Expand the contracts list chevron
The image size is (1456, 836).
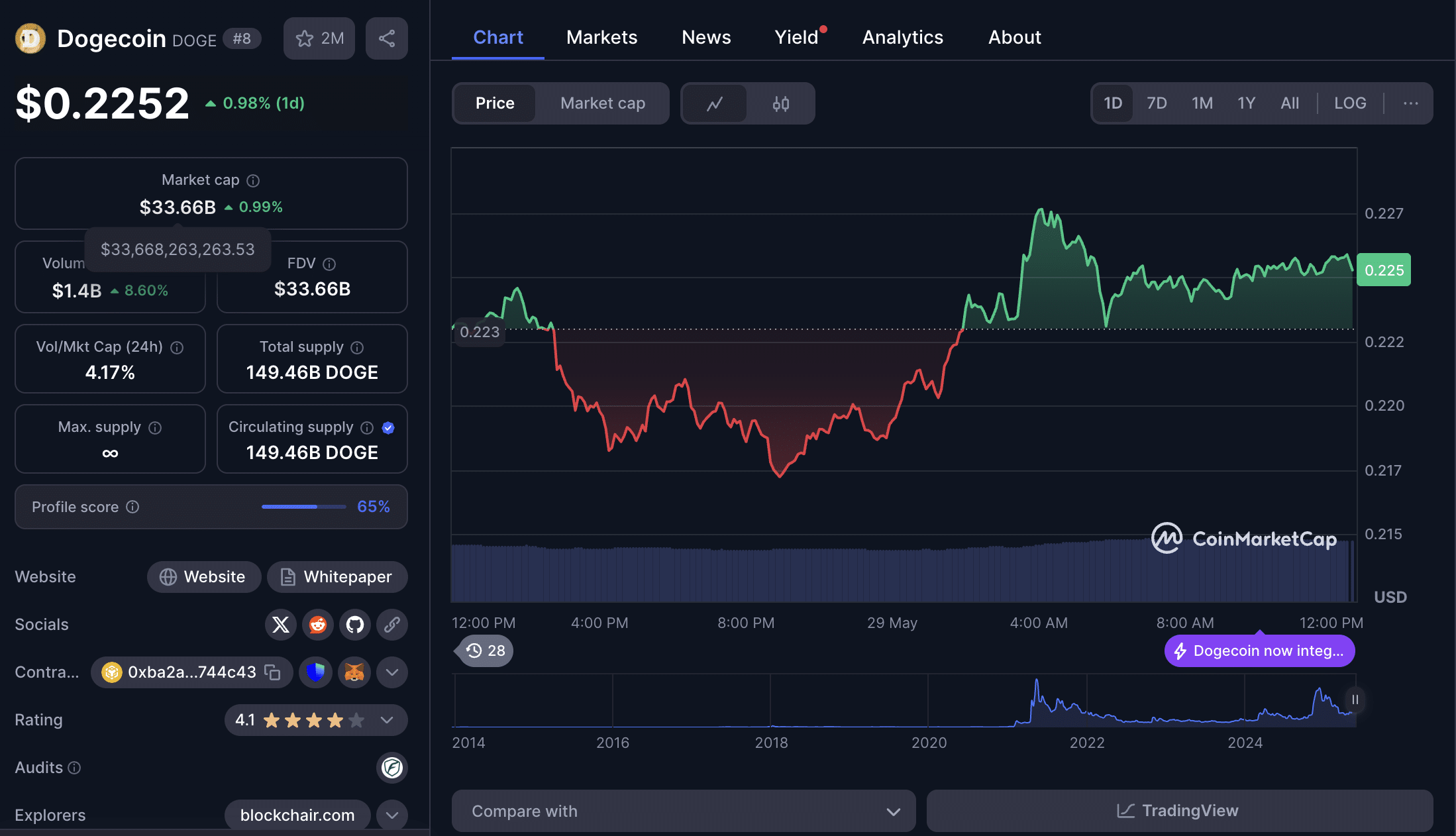(x=392, y=672)
